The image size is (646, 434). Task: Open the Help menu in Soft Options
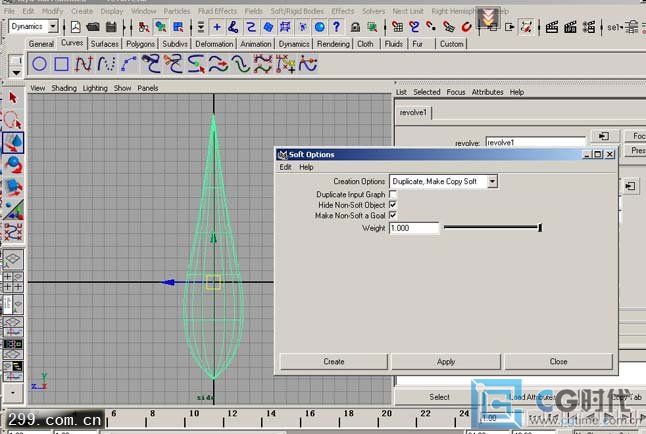(x=306, y=167)
